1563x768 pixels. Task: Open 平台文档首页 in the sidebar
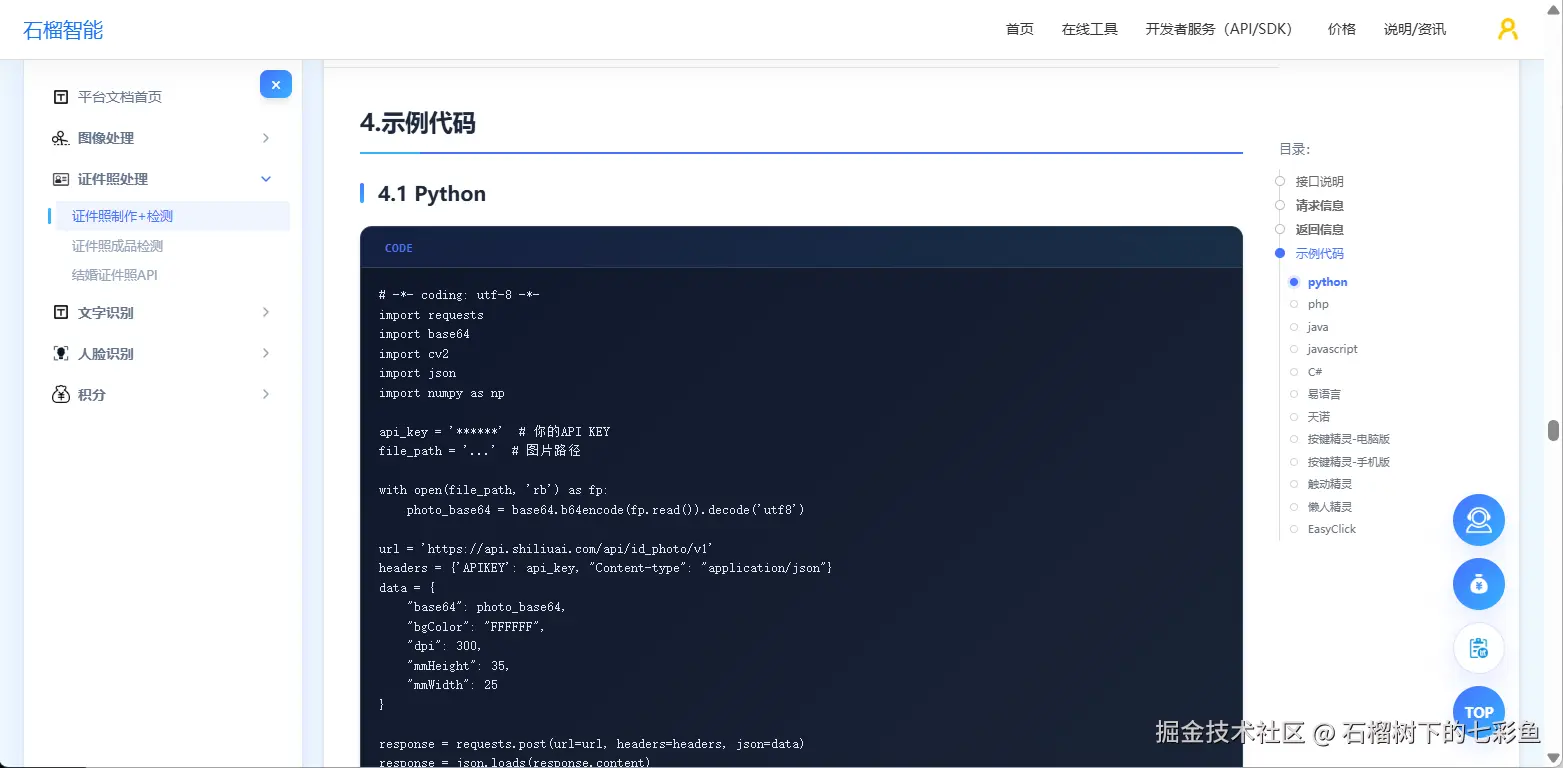pyautogui.click(x=120, y=97)
